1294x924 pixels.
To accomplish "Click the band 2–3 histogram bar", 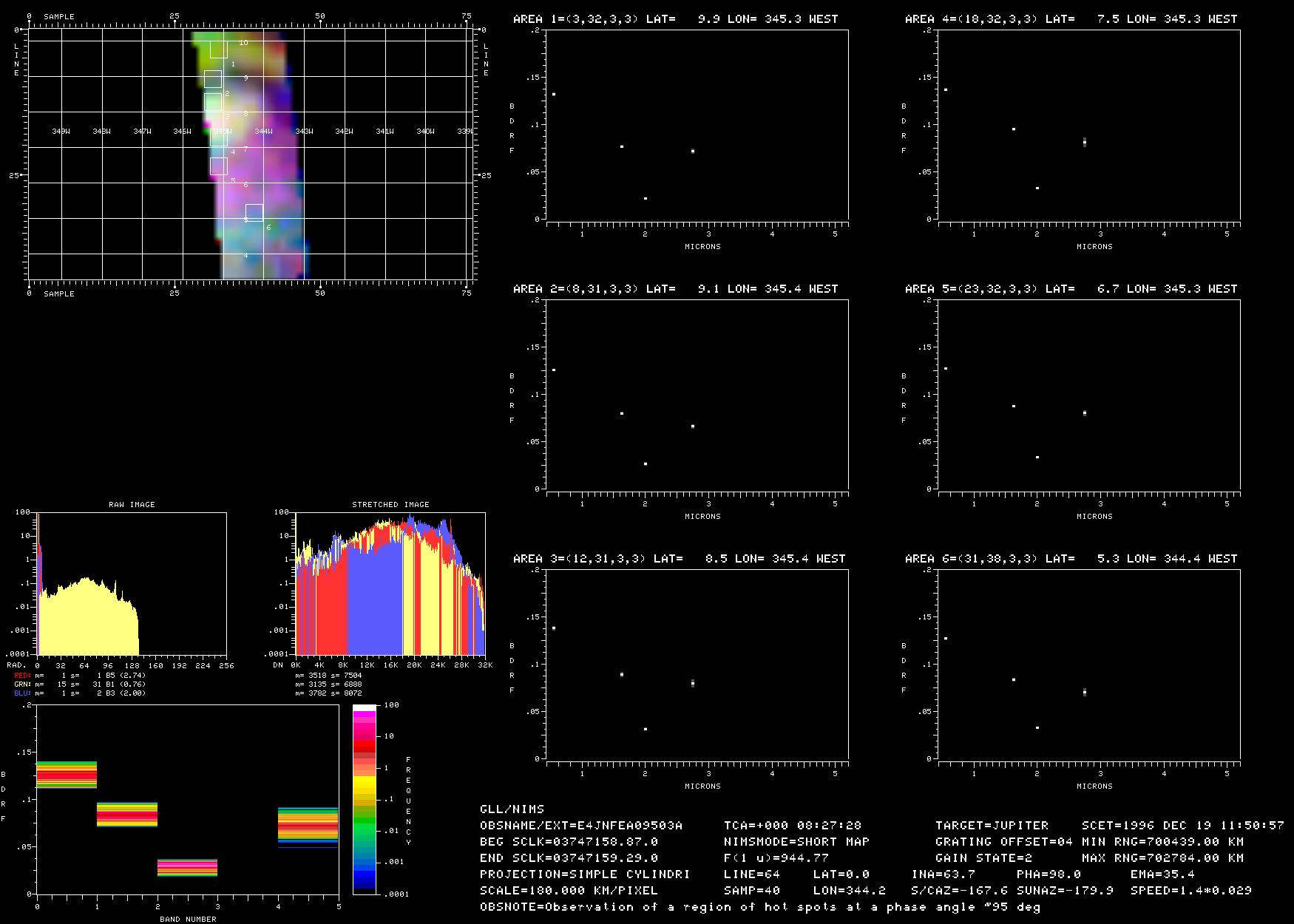I will coord(188,868).
